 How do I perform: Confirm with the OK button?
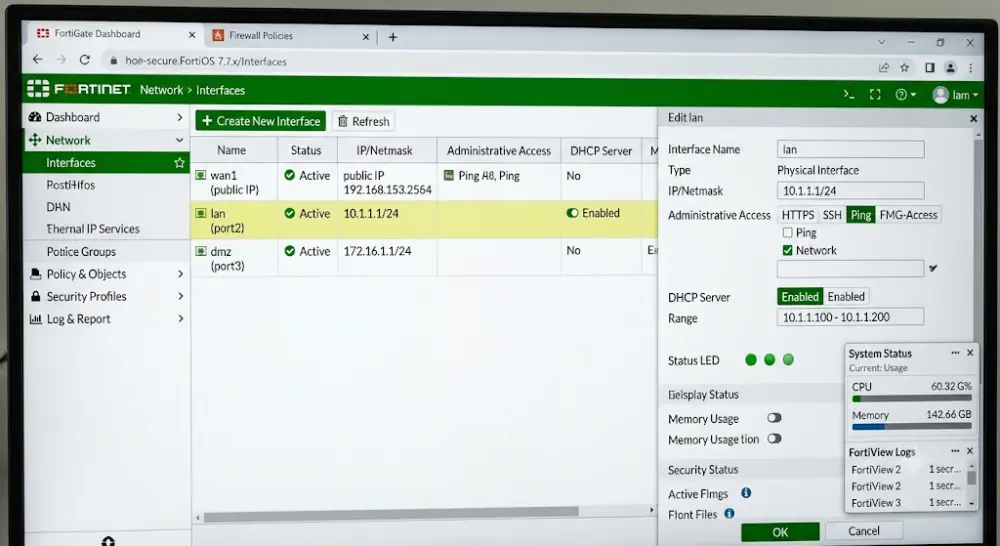click(x=780, y=532)
